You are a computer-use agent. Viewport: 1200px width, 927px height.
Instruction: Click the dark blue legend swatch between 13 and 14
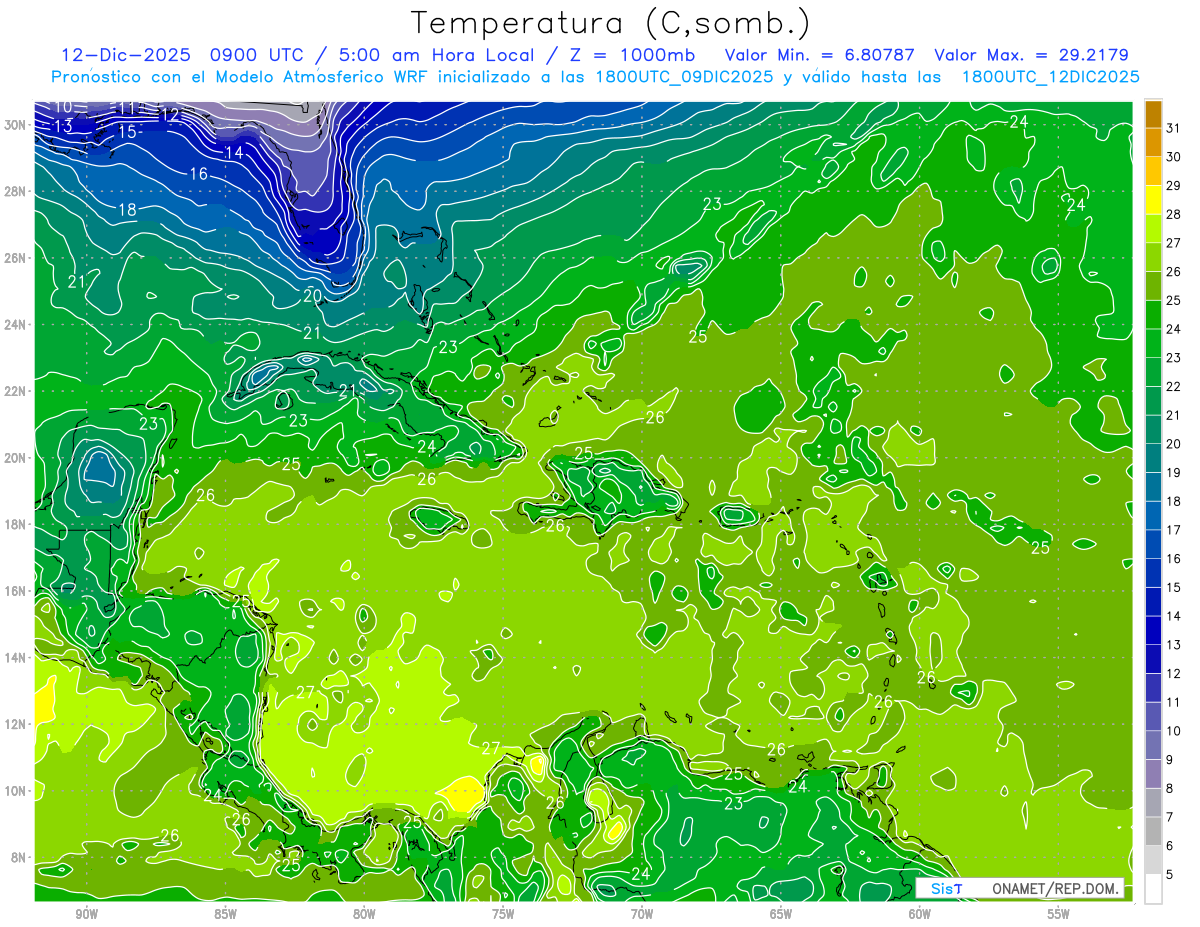[1153, 630]
